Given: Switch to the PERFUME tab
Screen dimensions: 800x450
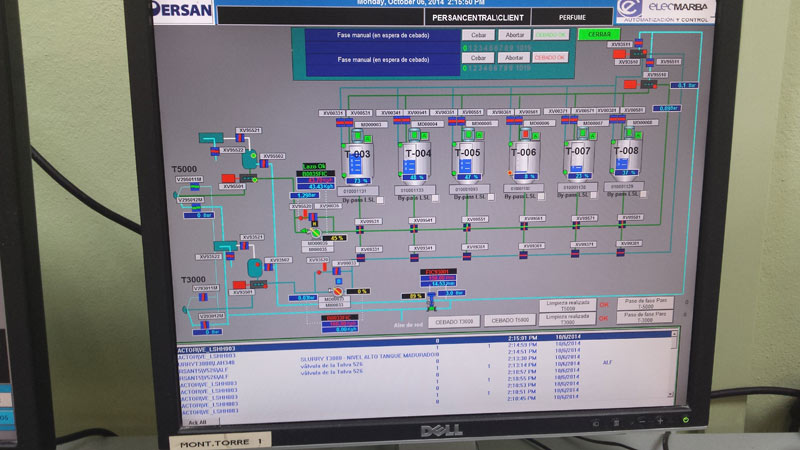Looking at the screenshot, I should [x=572, y=17].
